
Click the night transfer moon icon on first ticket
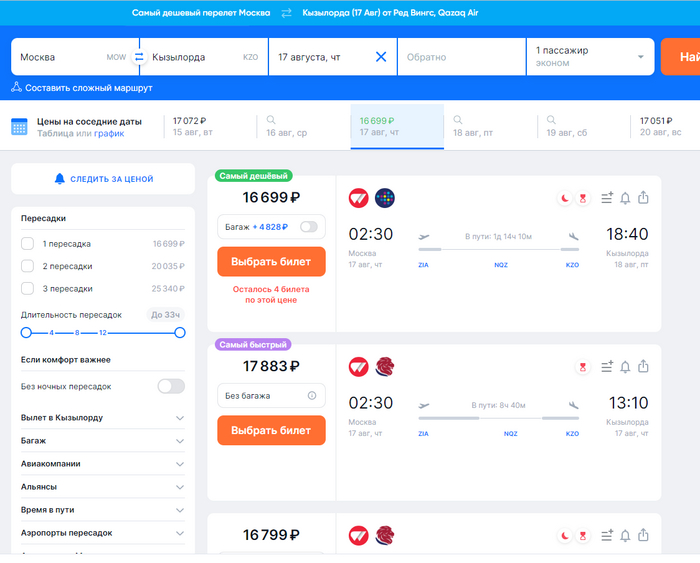tap(565, 198)
